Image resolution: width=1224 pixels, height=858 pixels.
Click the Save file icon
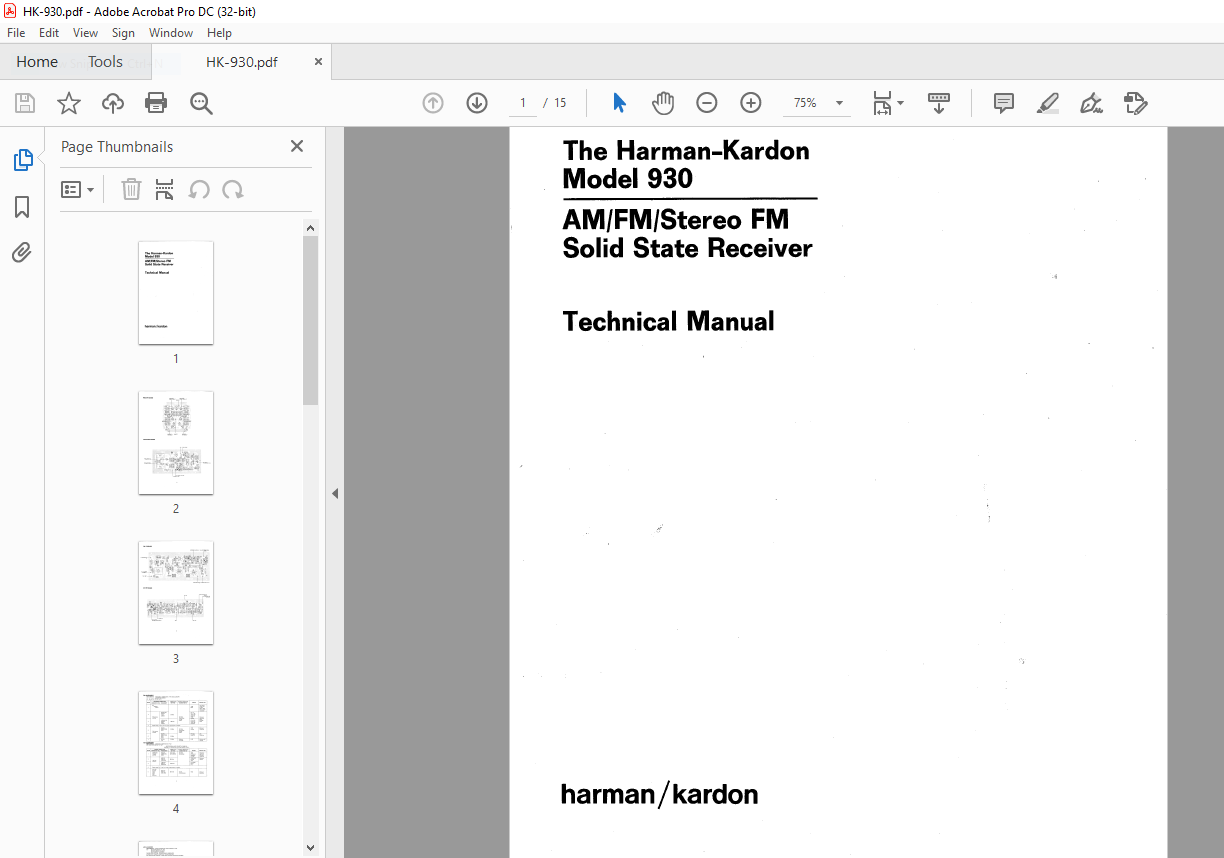click(x=25, y=103)
